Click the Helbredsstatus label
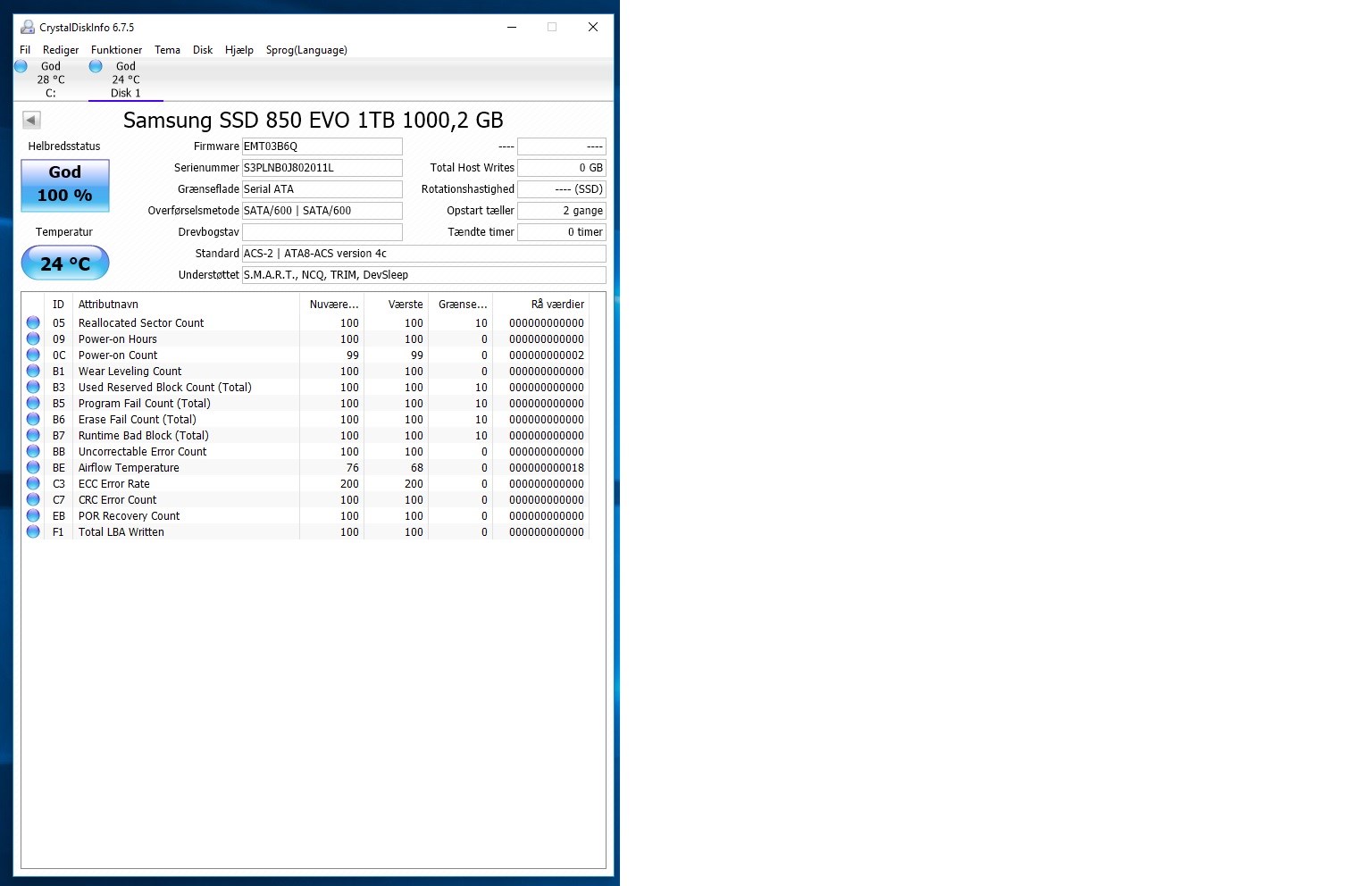Screen dimensions: 1372x886 (x=64, y=146)
